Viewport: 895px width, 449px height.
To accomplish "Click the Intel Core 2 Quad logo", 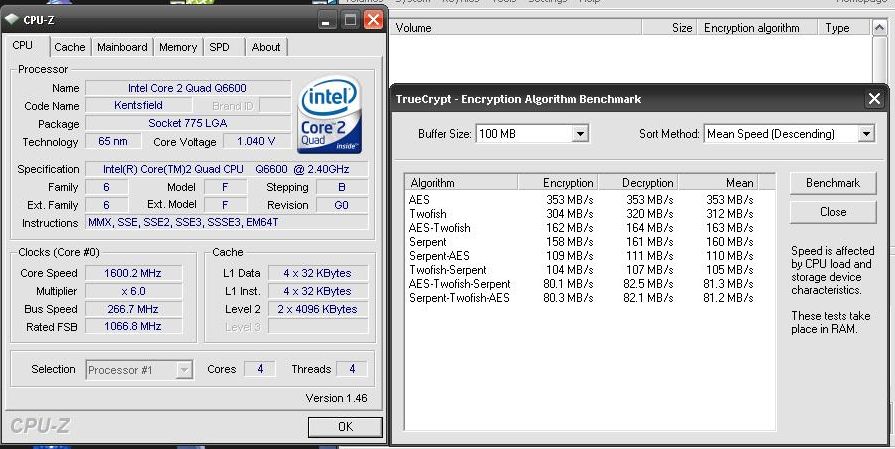I will click(329, 115).
